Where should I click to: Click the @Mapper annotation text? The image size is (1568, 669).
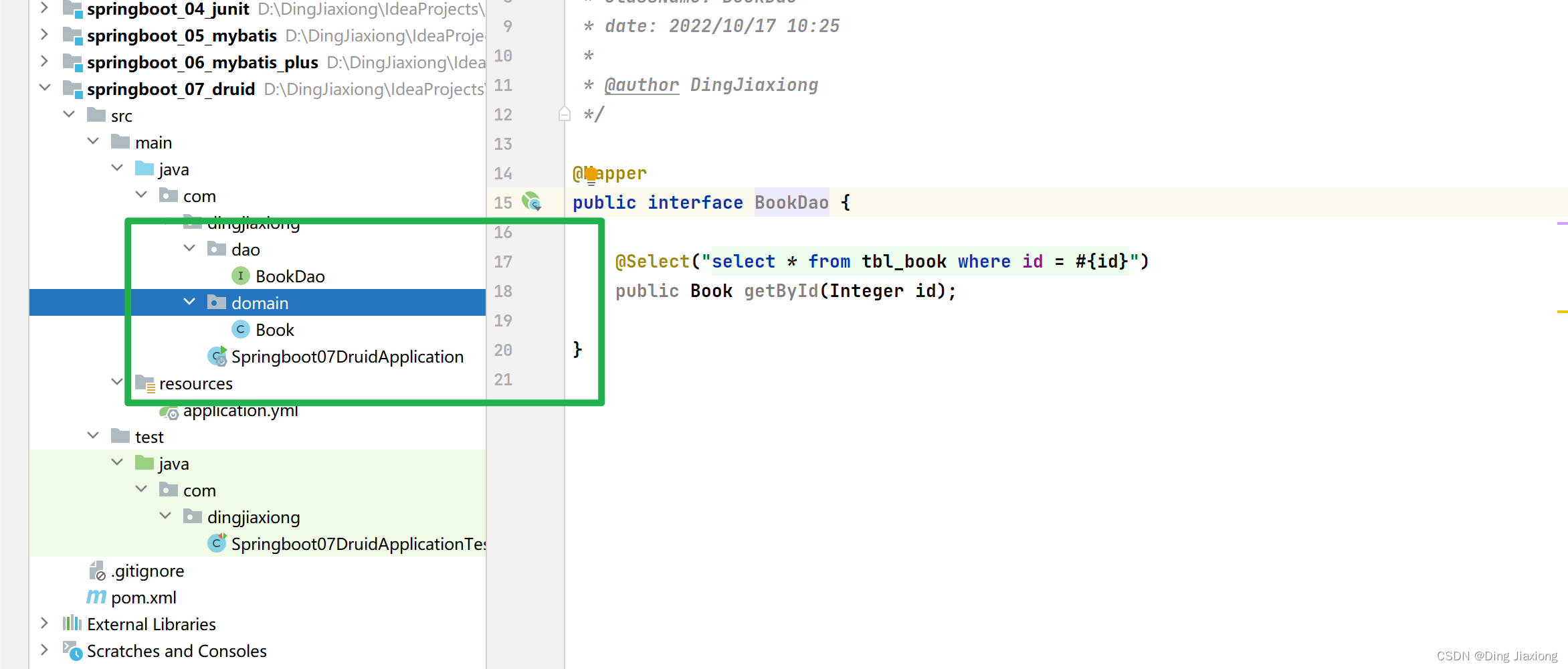(x=609, y=173)
